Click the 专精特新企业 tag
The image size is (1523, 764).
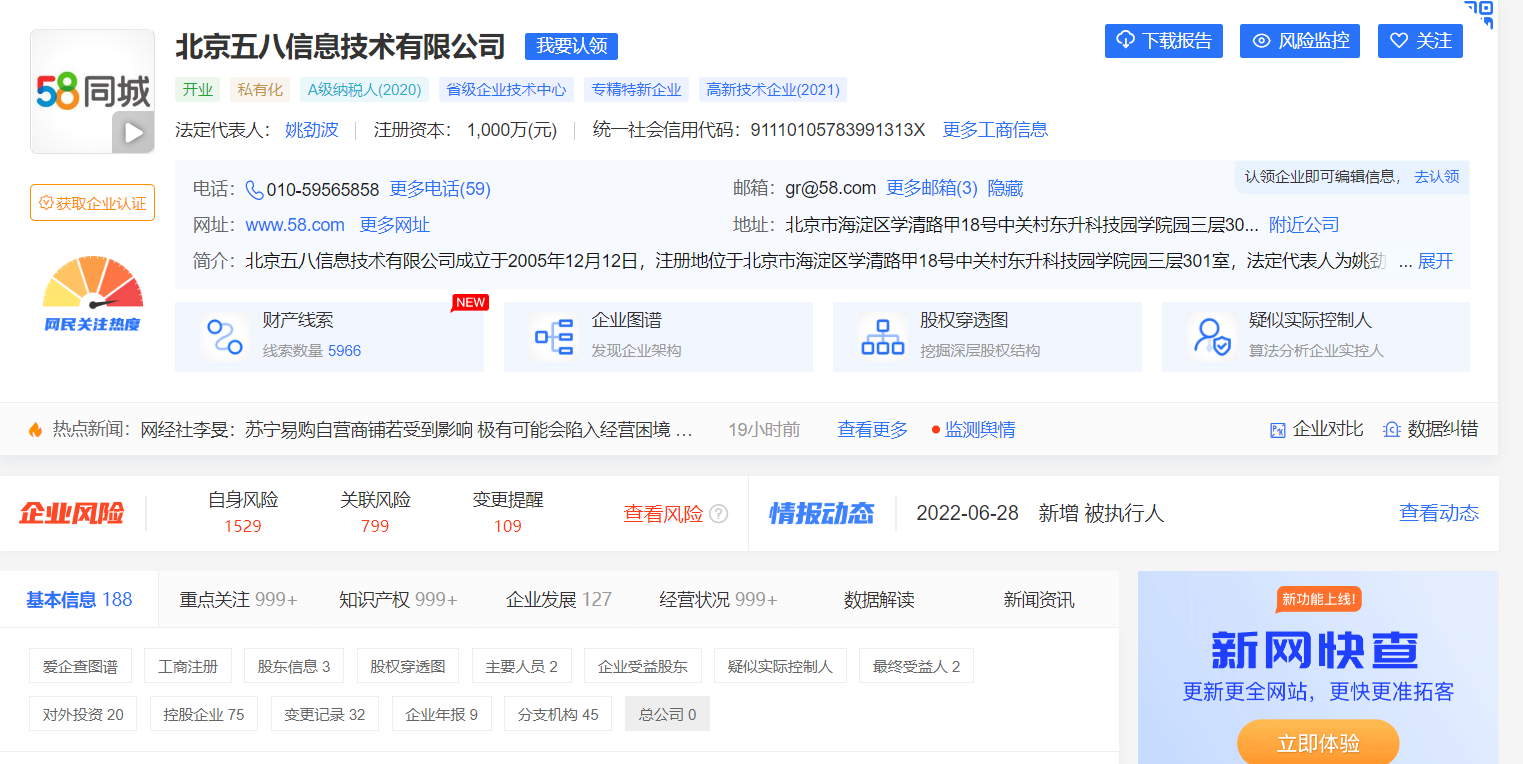point(637,89)
